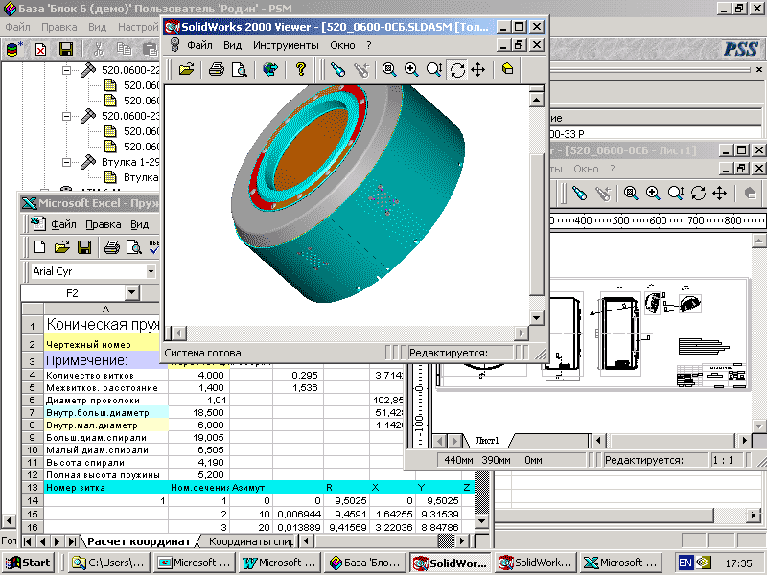
Task: Open Arial Cyr font dropdown in Excel
Action: click(151, 271)
